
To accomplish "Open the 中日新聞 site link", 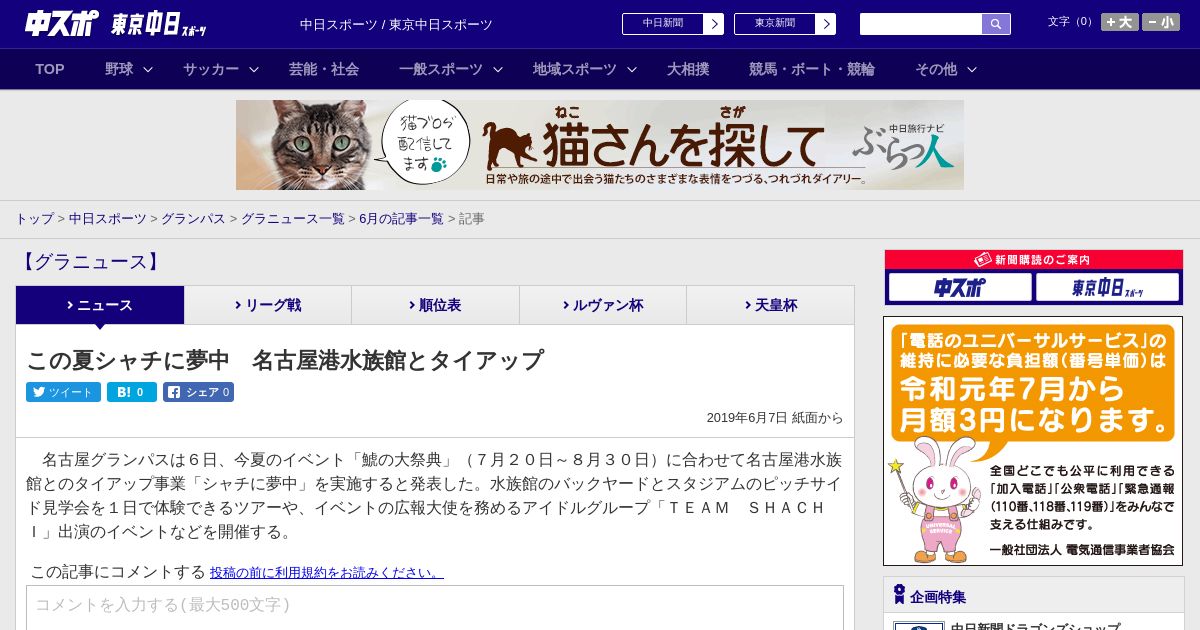I will click(663, 24).
